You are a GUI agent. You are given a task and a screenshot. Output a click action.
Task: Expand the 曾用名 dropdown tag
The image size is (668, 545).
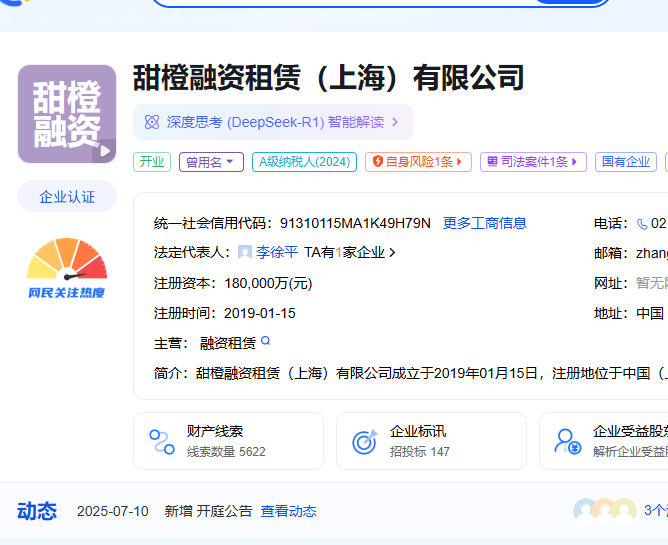tap(211, 162)
